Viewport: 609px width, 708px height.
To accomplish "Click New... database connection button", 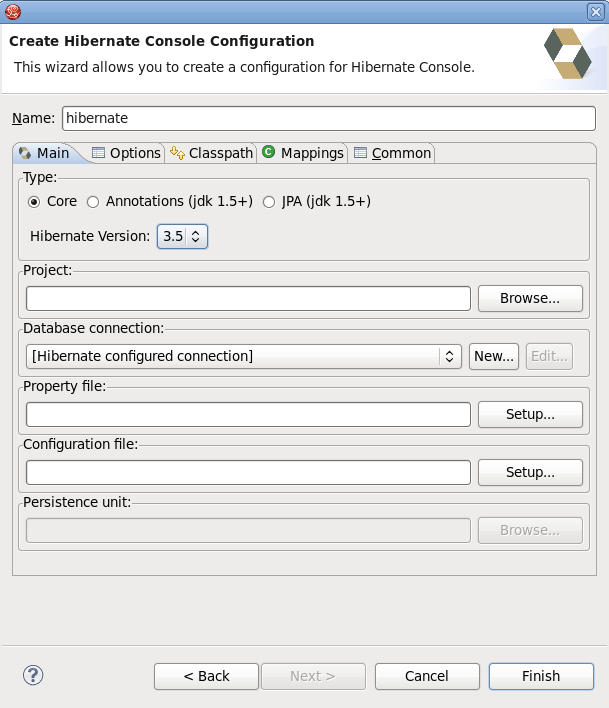I will pyautogui.click(x=494, y=356).
